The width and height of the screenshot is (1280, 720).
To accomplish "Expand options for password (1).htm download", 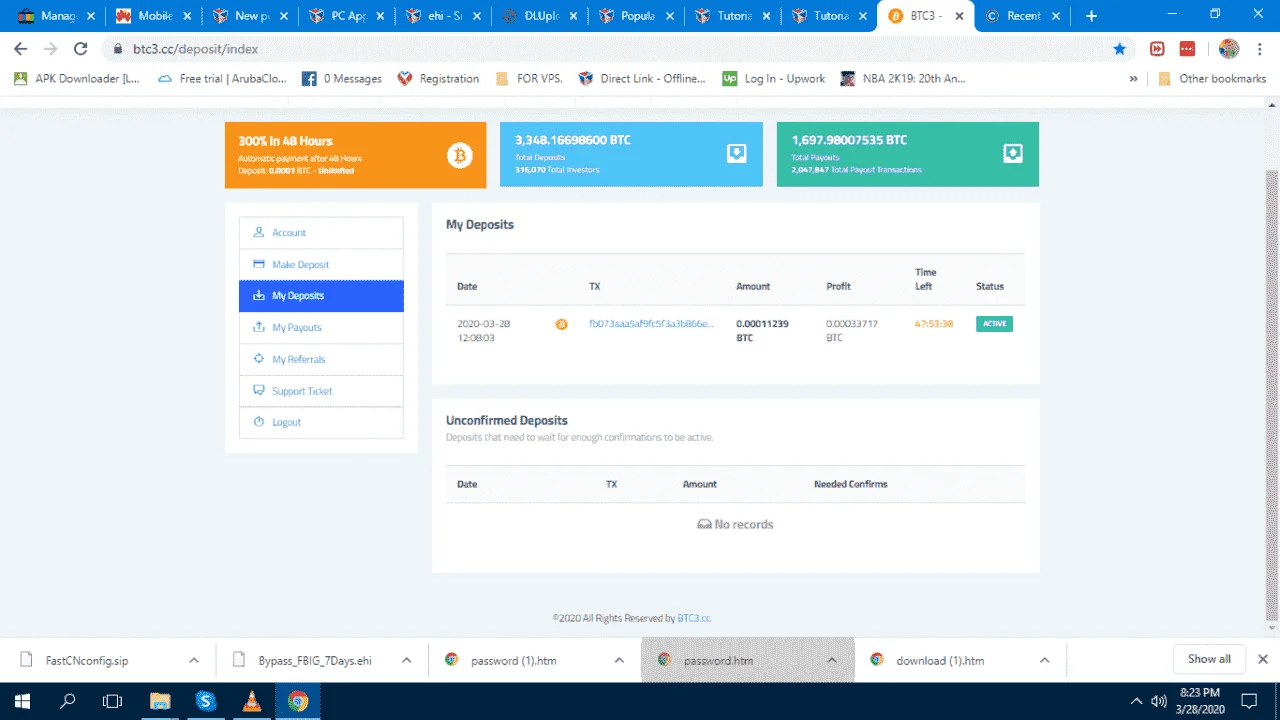I will (x=619, y=660).
